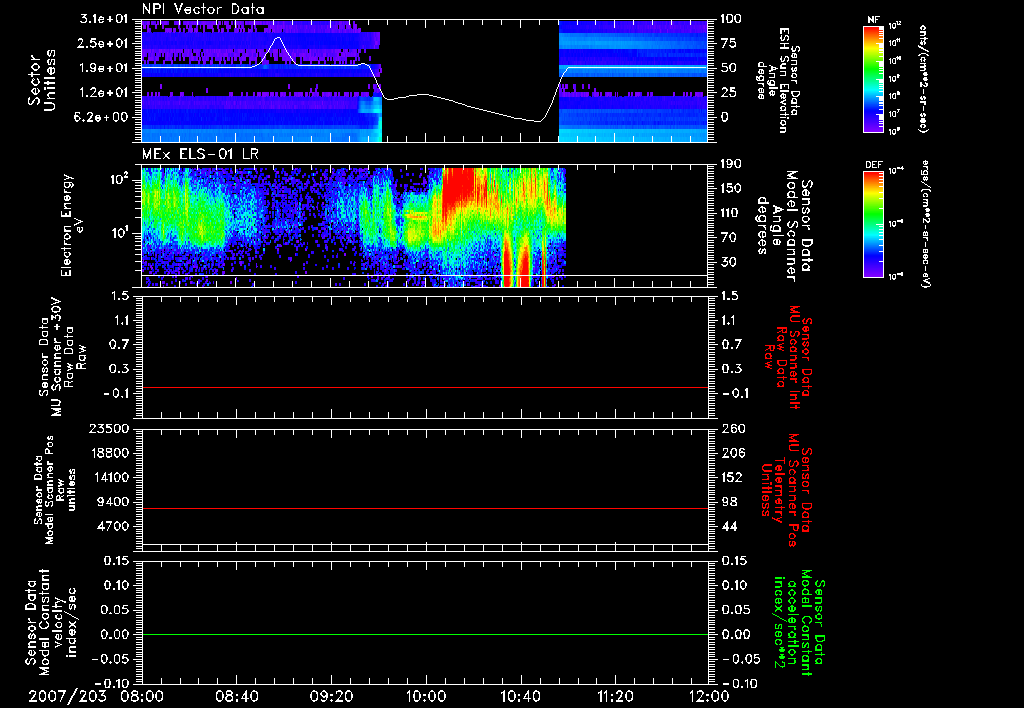Select the "ESH Sun Elevation Angle" axis title
Screen dimensions: 1024x708
click(777, 80)
